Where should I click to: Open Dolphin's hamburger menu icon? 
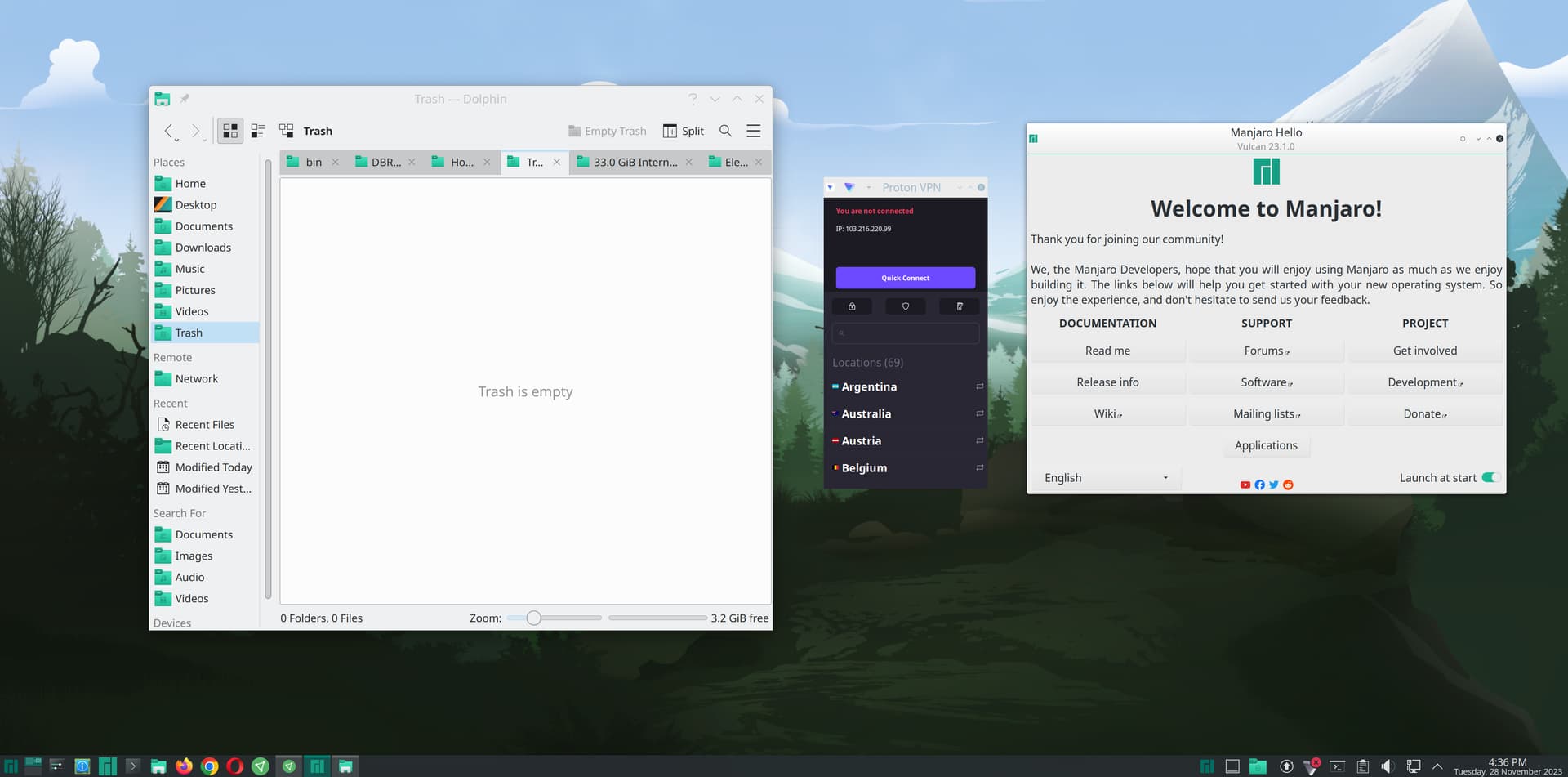[x=753, y=130]
